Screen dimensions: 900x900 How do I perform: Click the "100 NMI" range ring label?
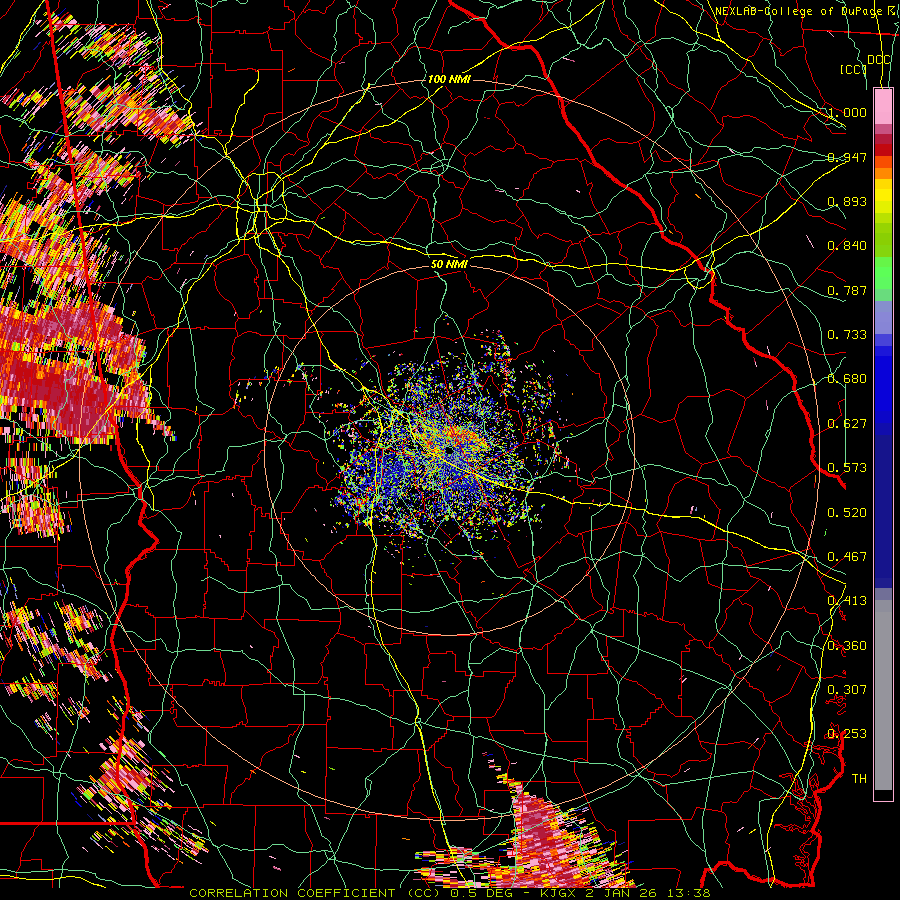(449, 79)
